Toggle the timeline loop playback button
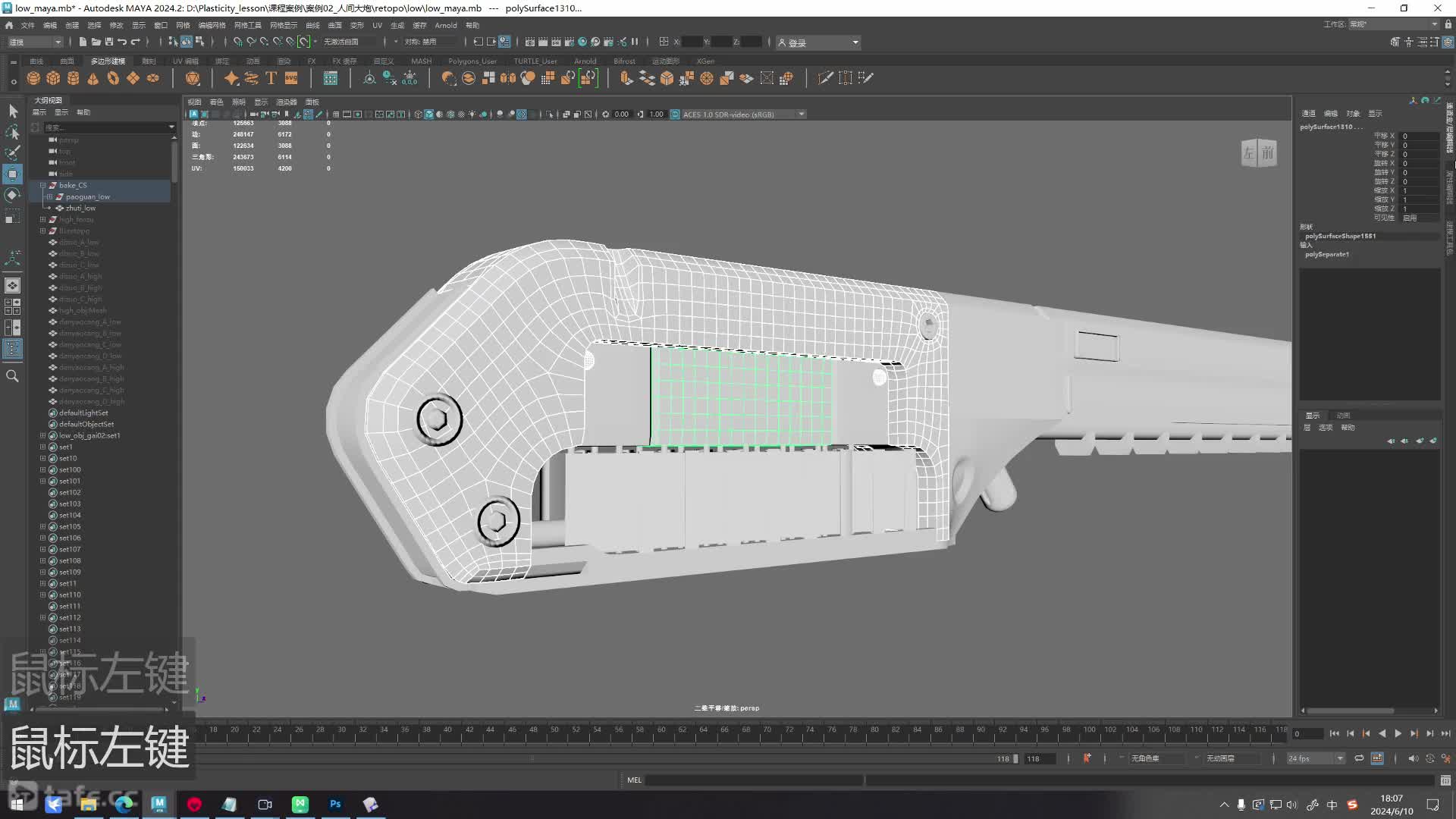 click(x=1359, y=758)
